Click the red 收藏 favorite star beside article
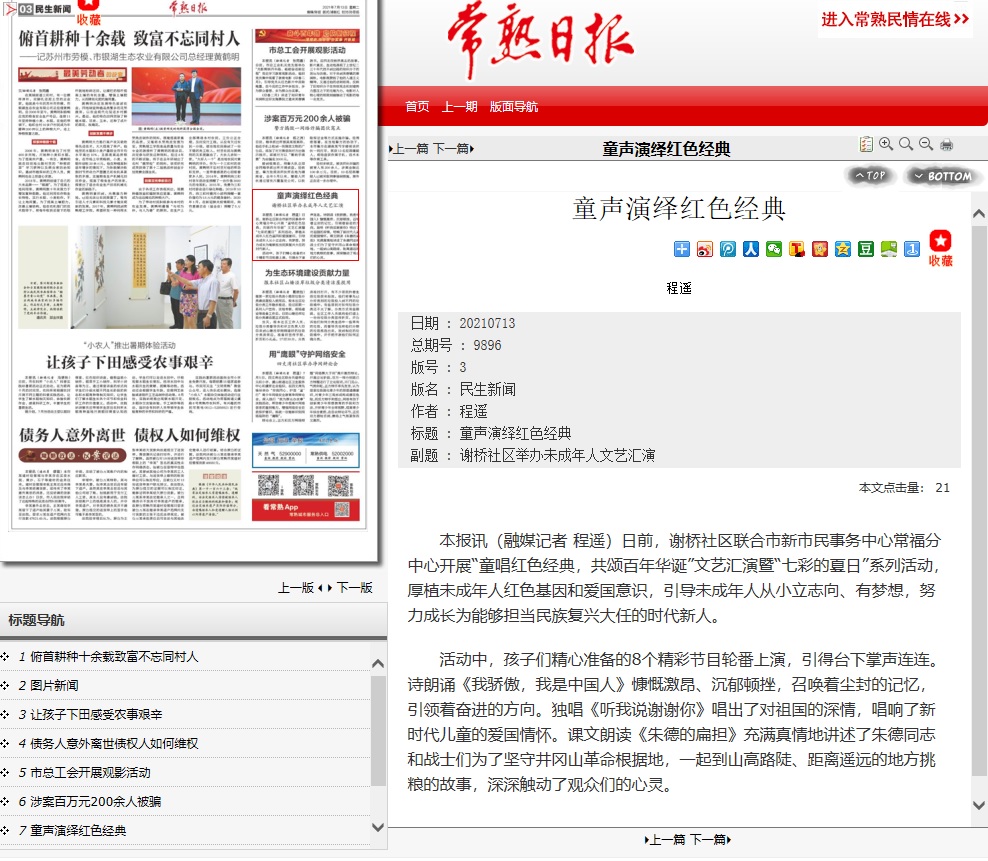Viewport: 988px width, 861px height. click(x=940, y=247)
